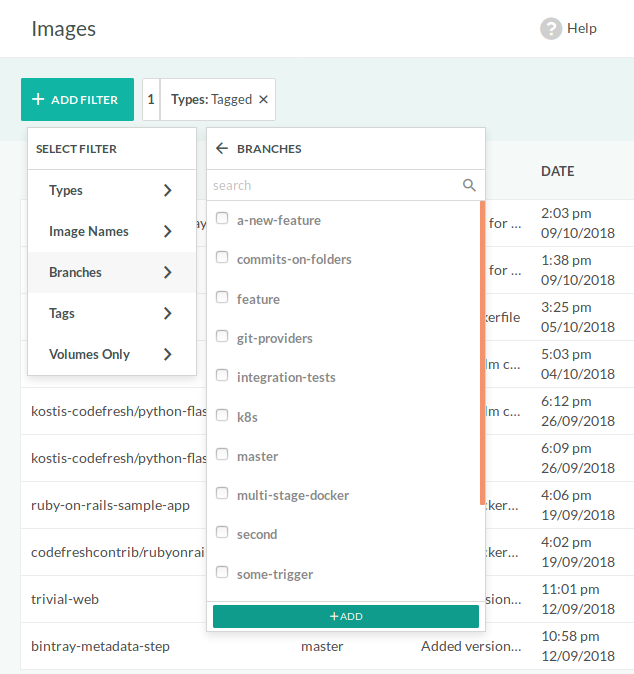Select Branches in the filter menu
Screen dimensions: 634x674
coord(76,272)
